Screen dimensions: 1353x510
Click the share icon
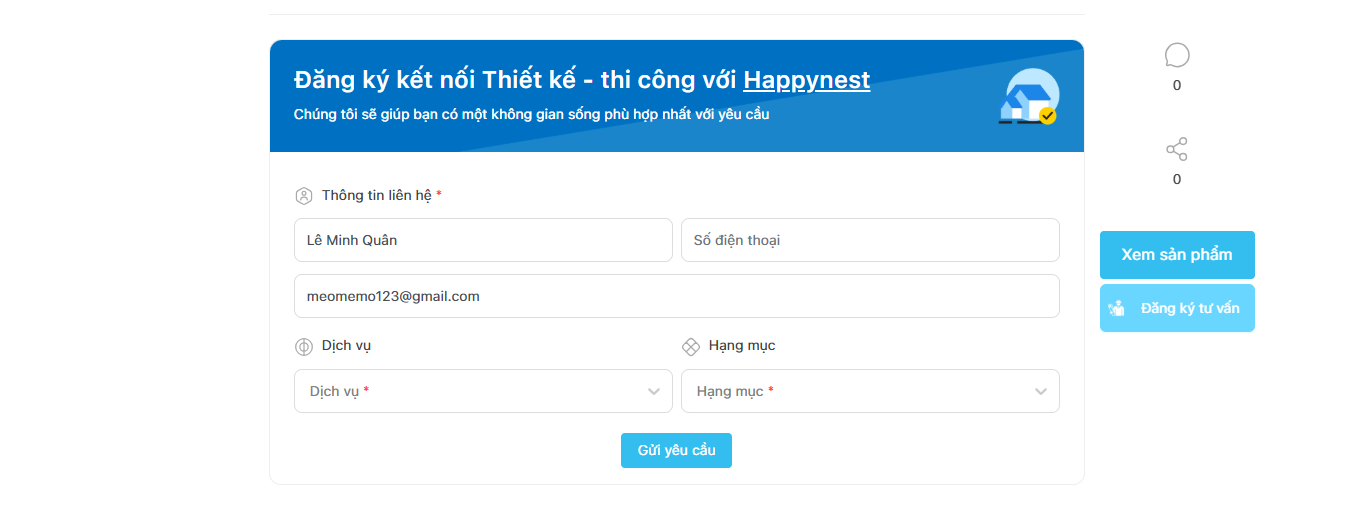coord(1177,150)
